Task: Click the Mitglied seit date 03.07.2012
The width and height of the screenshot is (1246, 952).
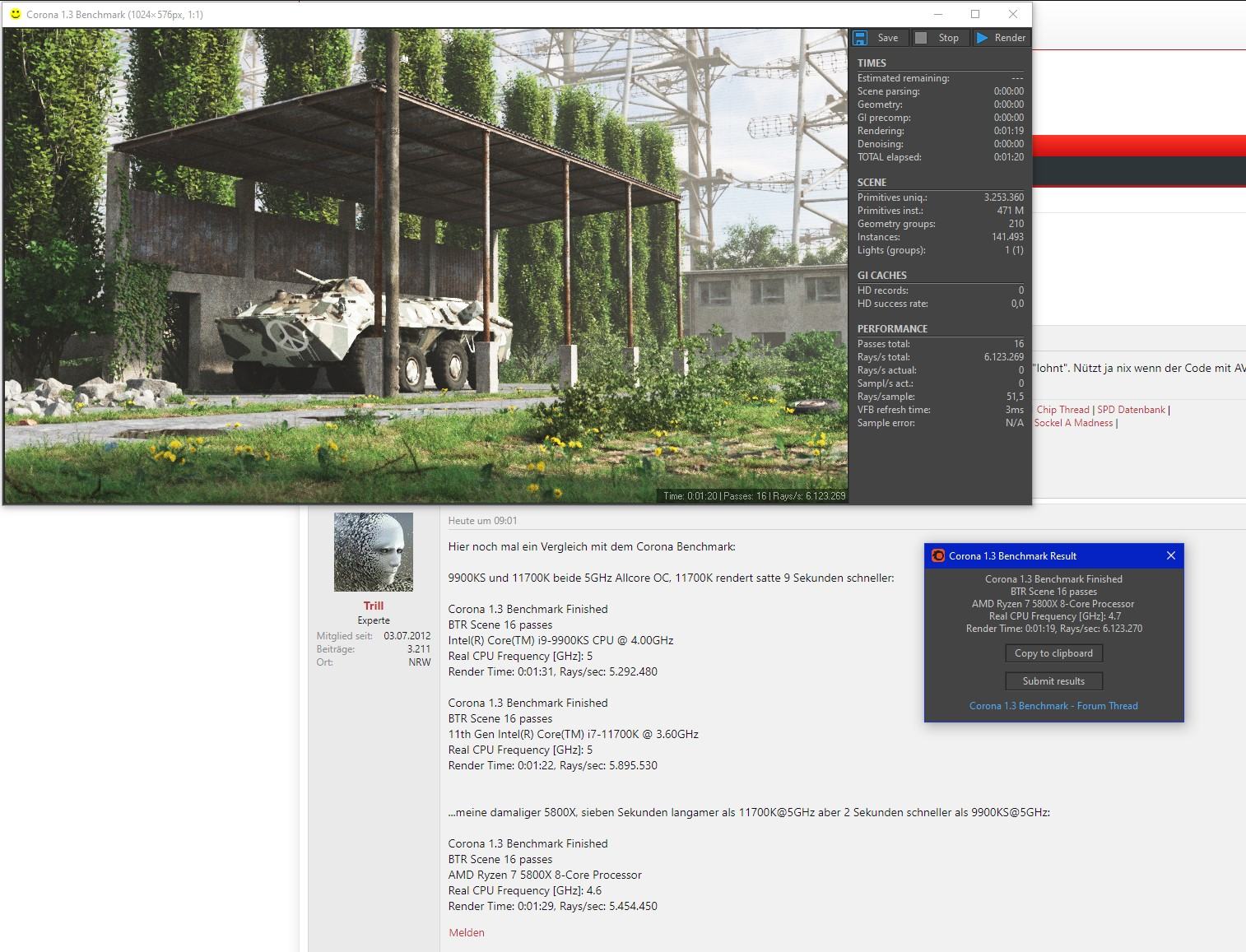Action: click(x=407, y=636)
